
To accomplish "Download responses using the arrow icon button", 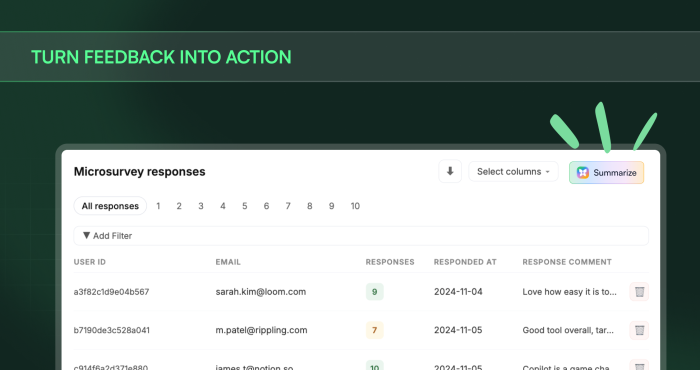I will (450, 171).
